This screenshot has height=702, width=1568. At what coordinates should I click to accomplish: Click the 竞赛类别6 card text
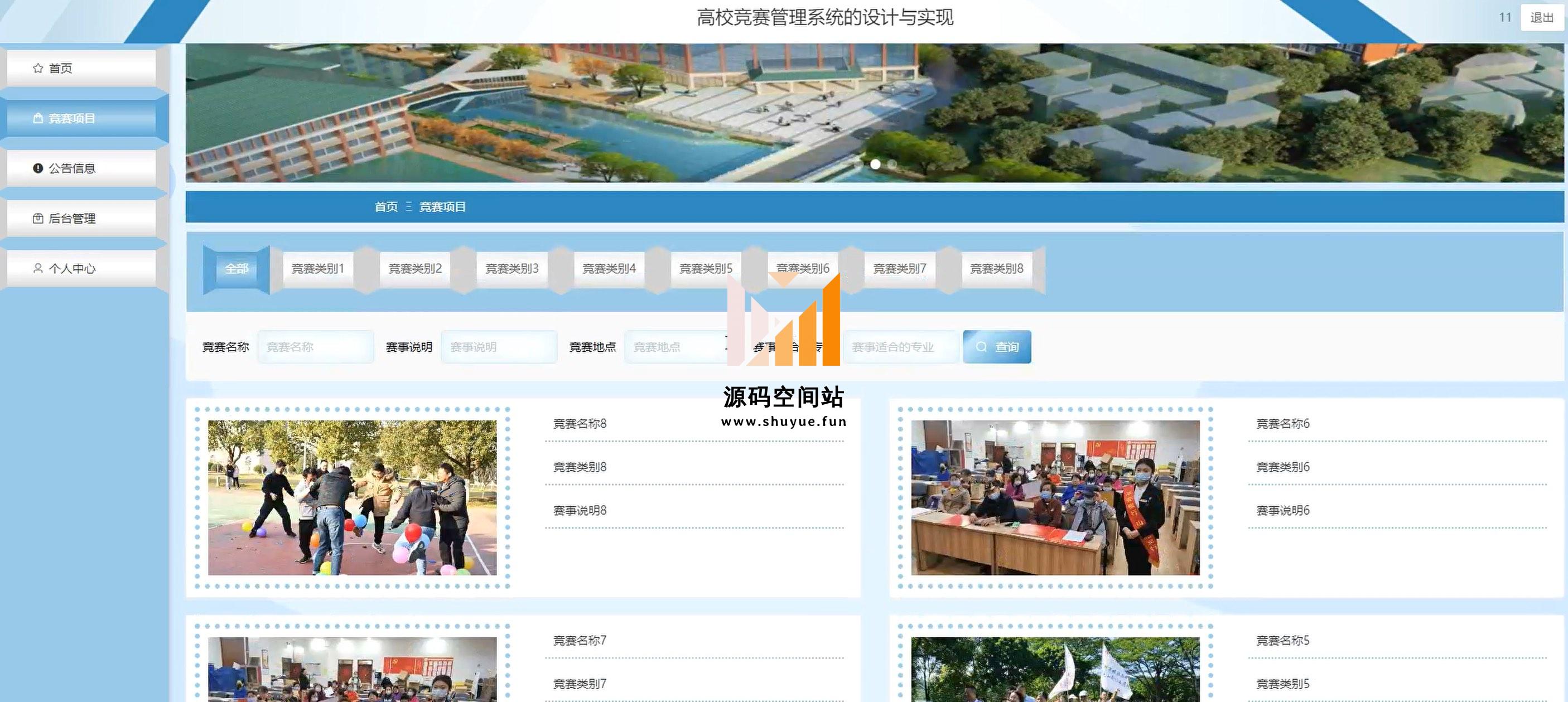point(1283,467)
